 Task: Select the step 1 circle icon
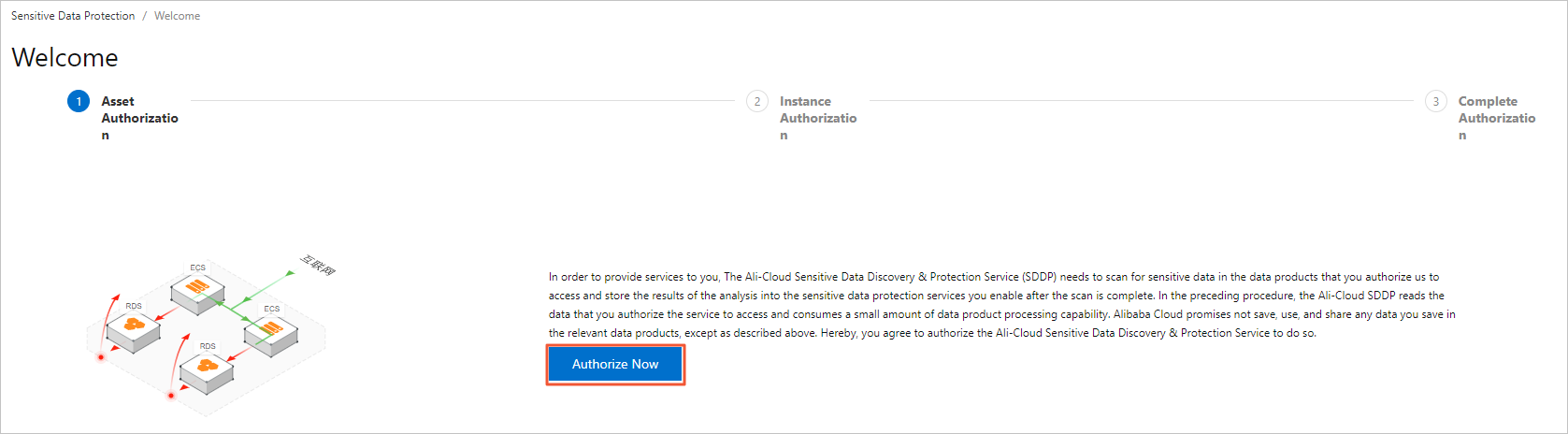[x=79, y=101]
